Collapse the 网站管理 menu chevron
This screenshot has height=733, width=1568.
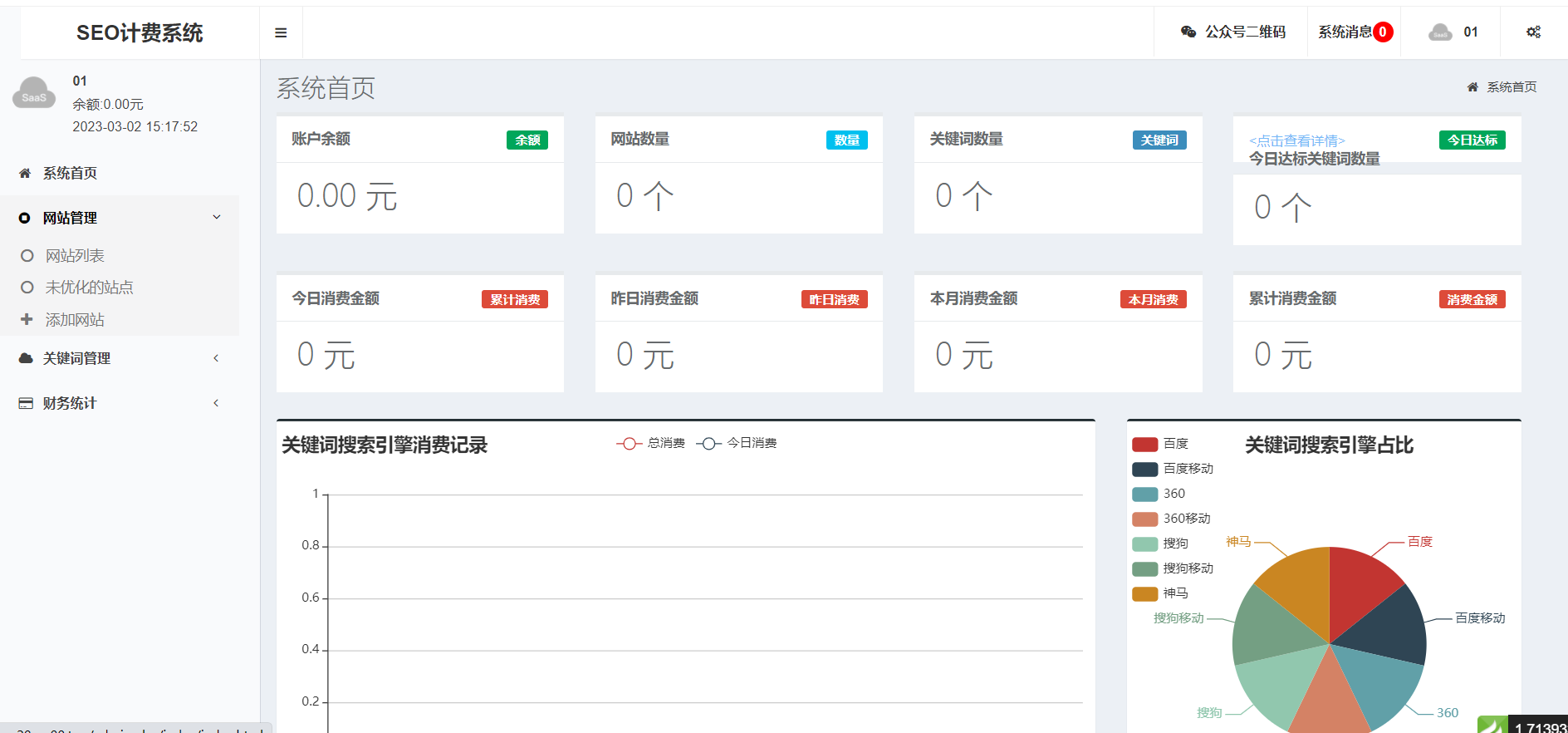coord(217,217)
